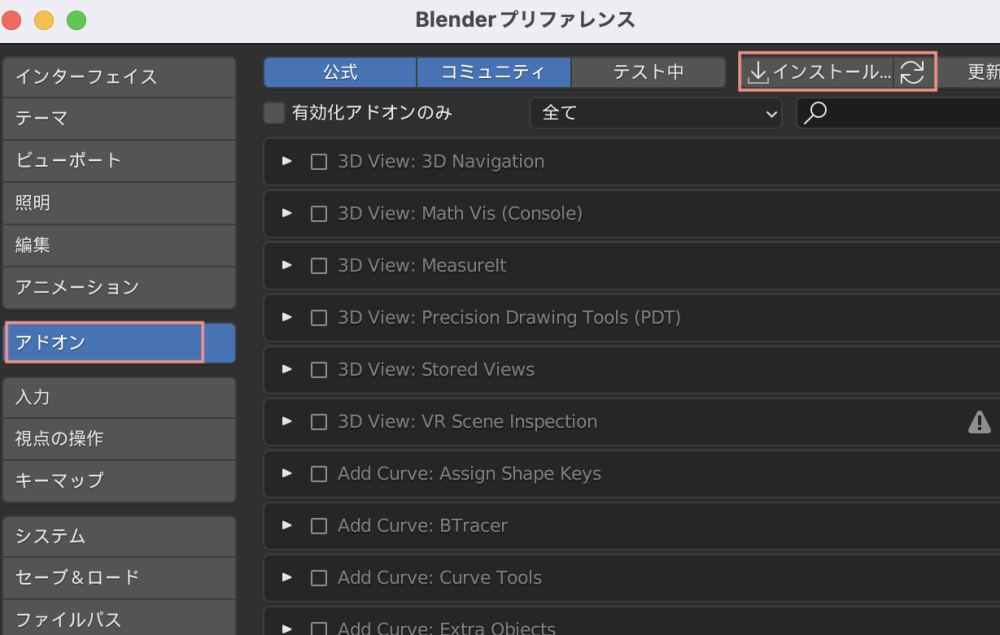Click the download icon inside the インストール button

[x=760, y=72]
